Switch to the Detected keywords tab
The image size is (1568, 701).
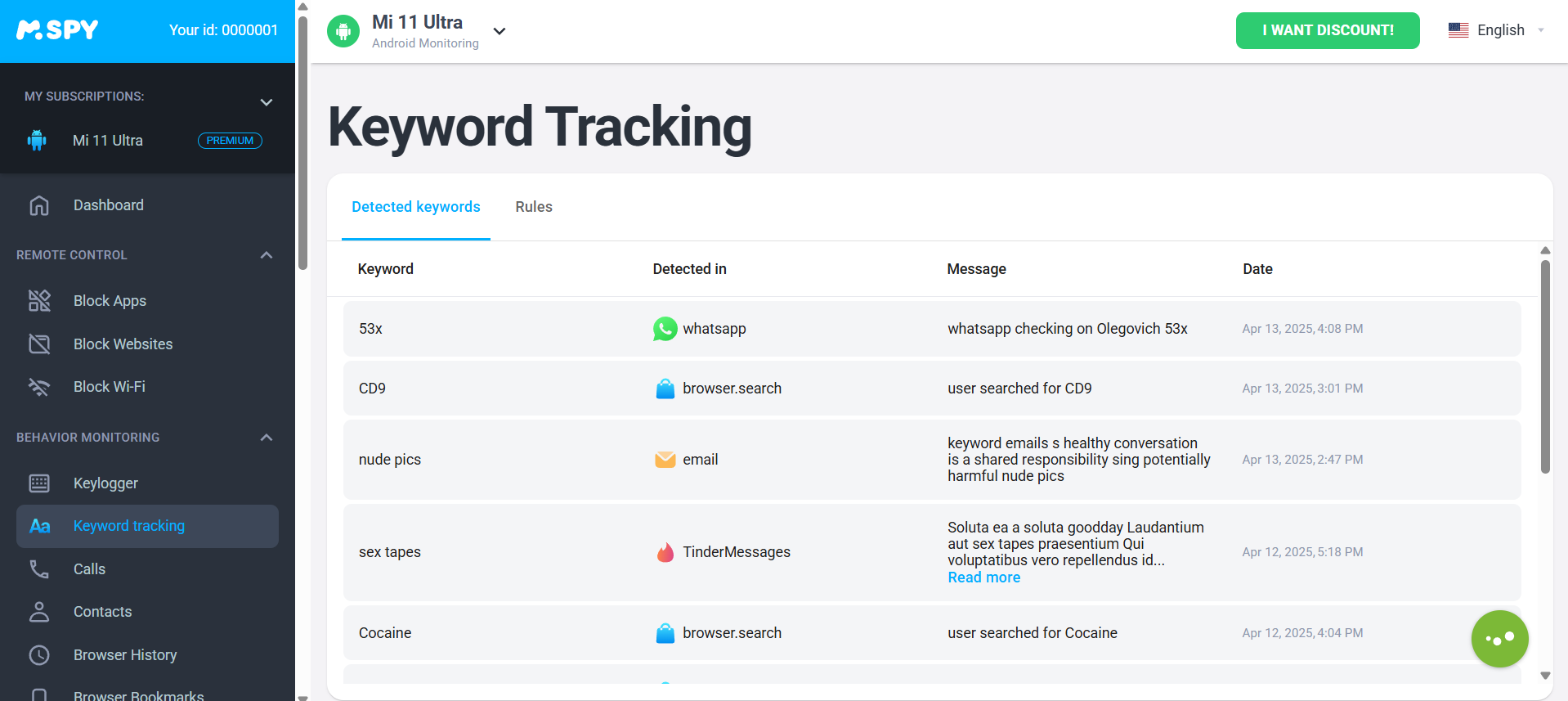pos(416,207)
